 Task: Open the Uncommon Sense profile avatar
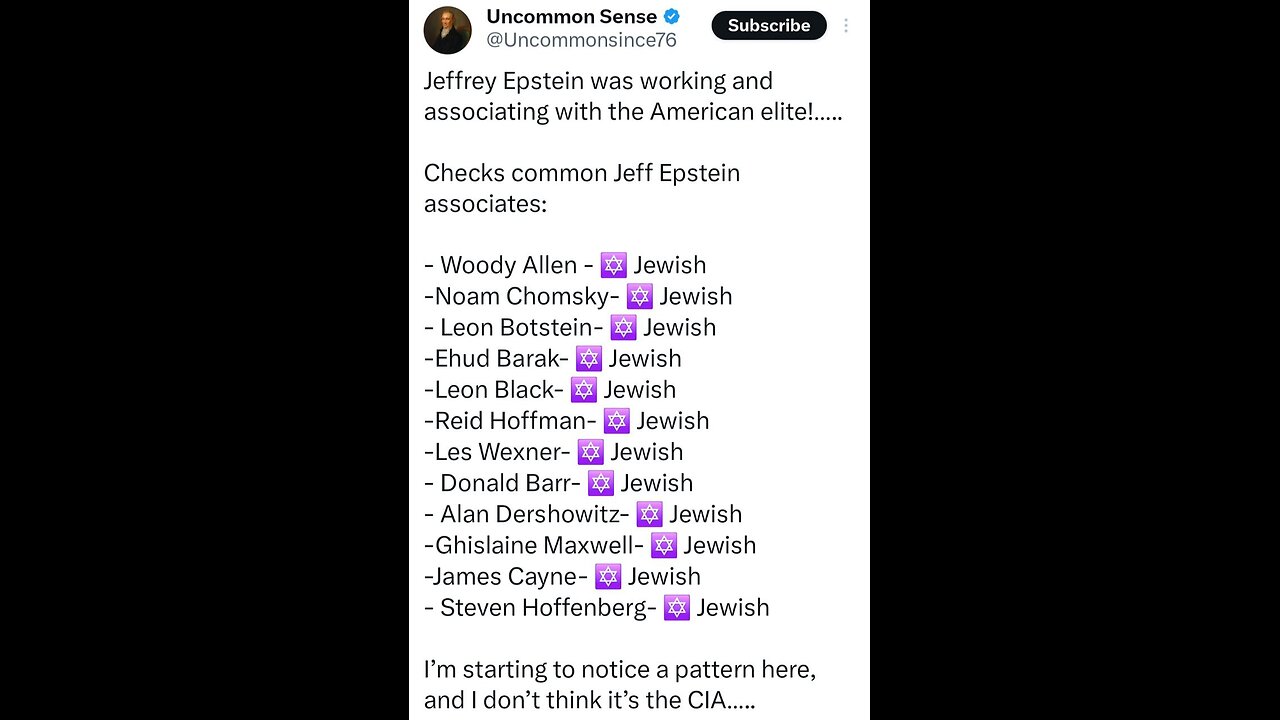tap(447, 30)
